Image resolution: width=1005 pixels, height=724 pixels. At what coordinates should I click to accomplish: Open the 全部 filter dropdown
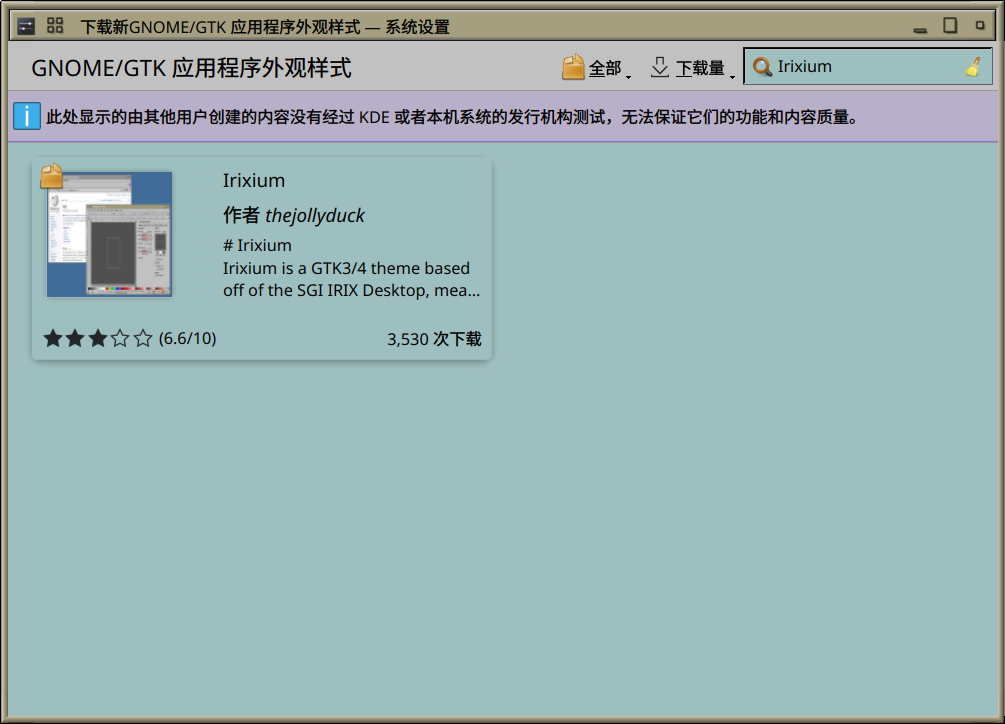coord(605,68)
